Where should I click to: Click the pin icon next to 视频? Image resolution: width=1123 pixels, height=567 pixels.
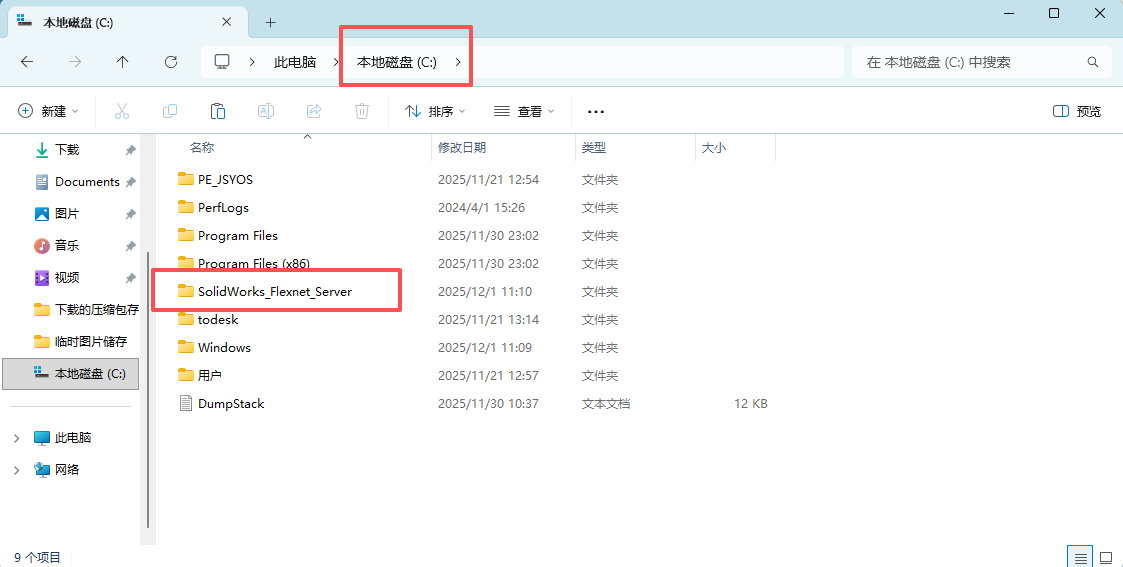(130, 278)
